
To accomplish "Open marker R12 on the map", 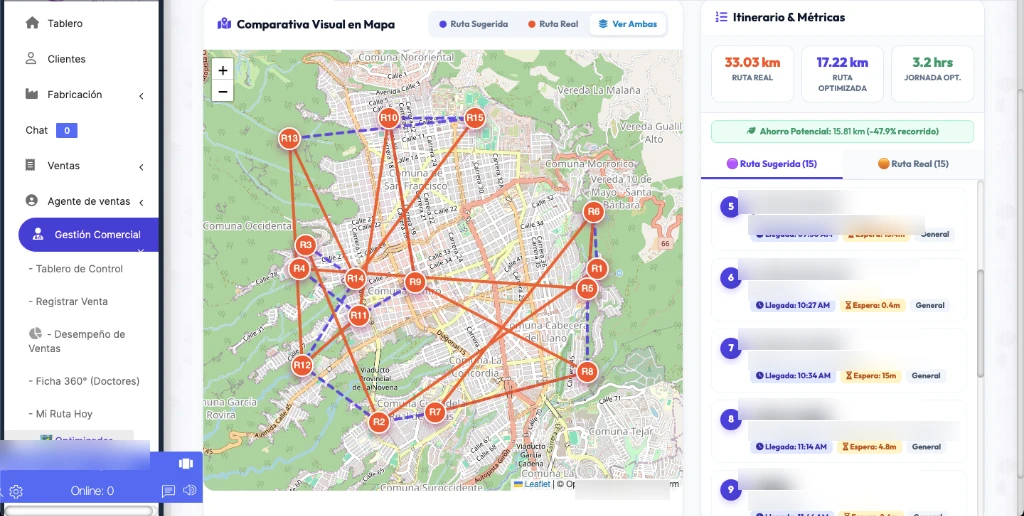I will 302,365.
